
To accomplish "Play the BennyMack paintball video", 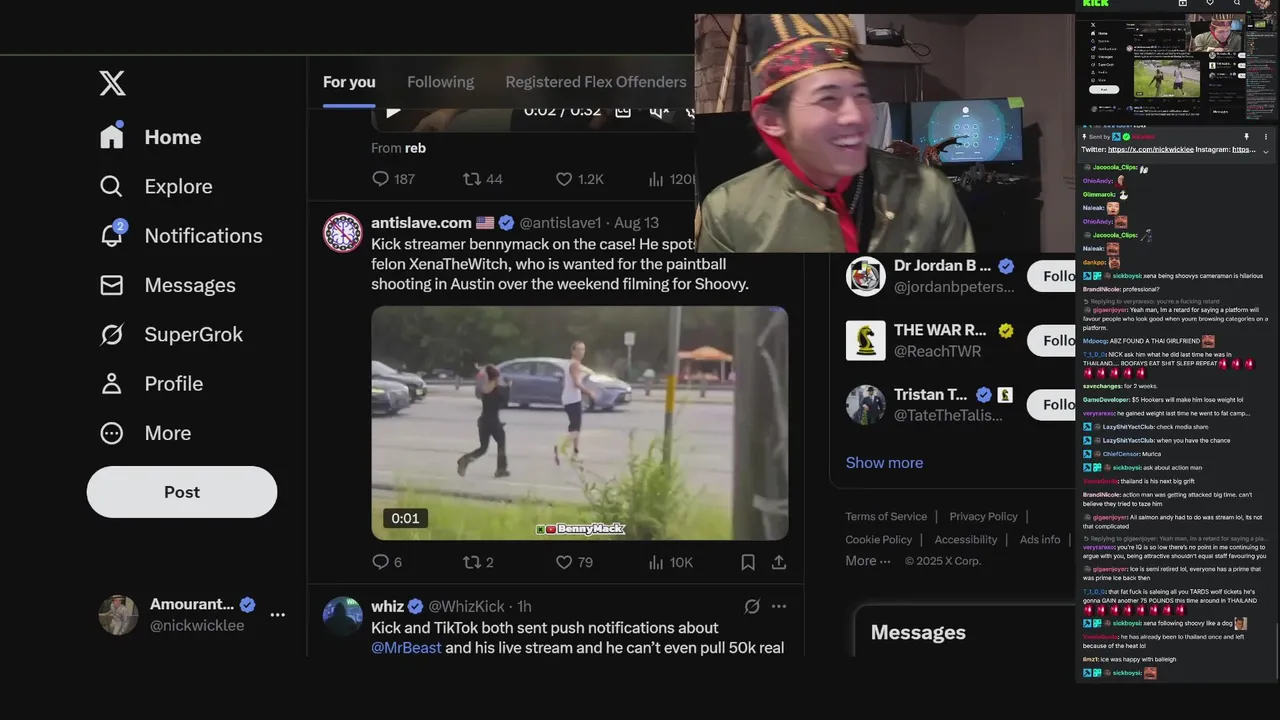I will pos(580,423).
